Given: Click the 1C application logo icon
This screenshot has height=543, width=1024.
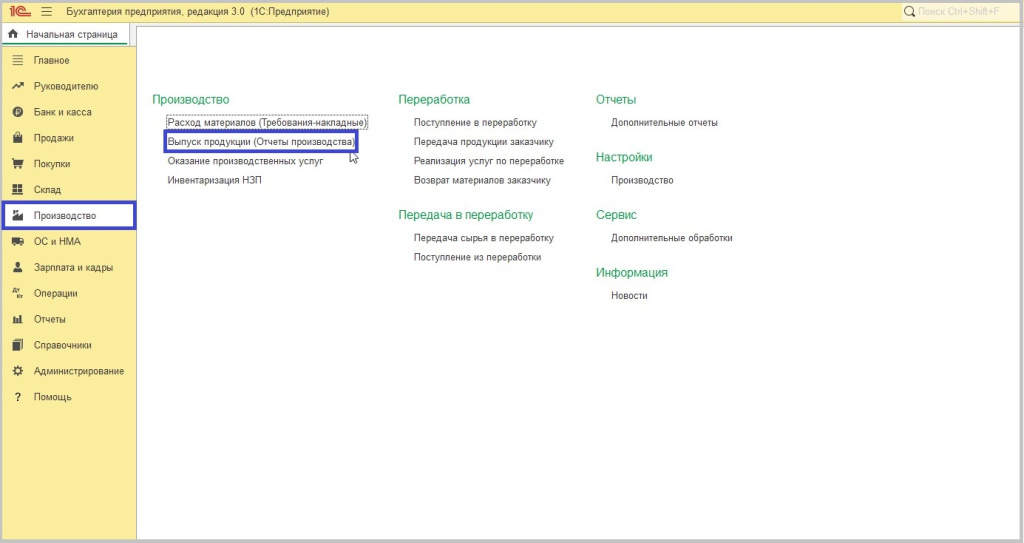Looking at the screenshot, I should pyautogui.click(x=19, y=12).
